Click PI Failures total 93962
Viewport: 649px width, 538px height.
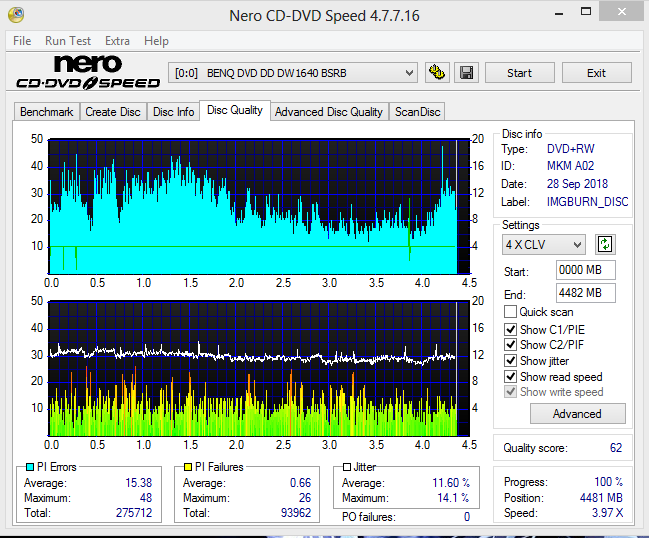tap(296, 513)
